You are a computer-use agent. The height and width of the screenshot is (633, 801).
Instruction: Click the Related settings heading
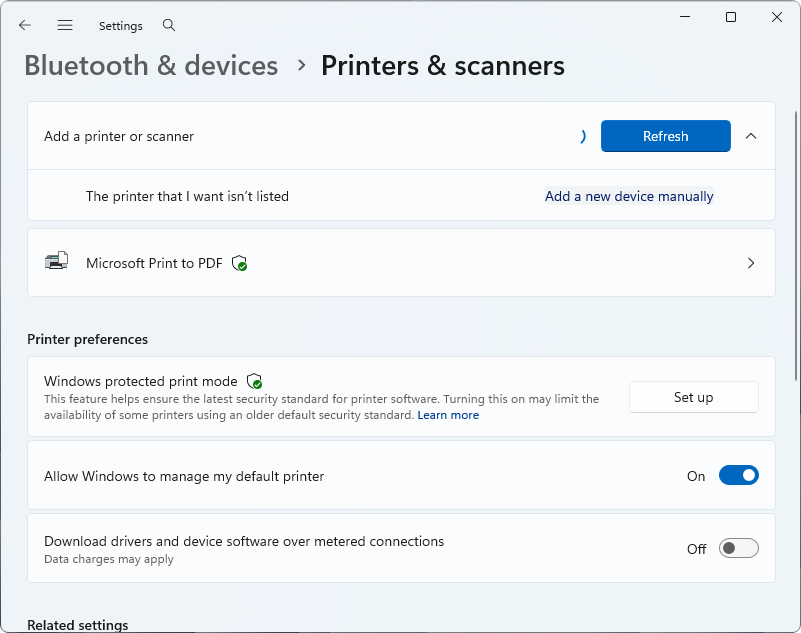tap(78, 625)
